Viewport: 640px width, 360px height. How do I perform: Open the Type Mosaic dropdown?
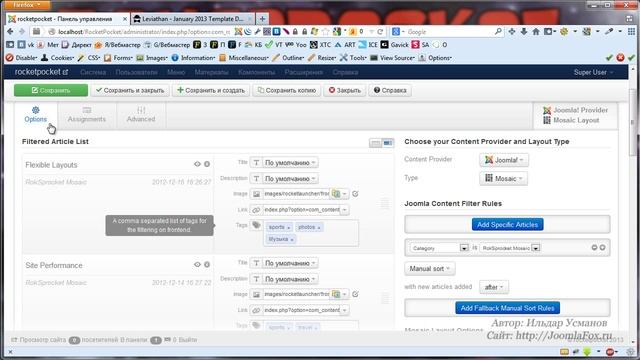pyautogui.click(x=504, y=178)
